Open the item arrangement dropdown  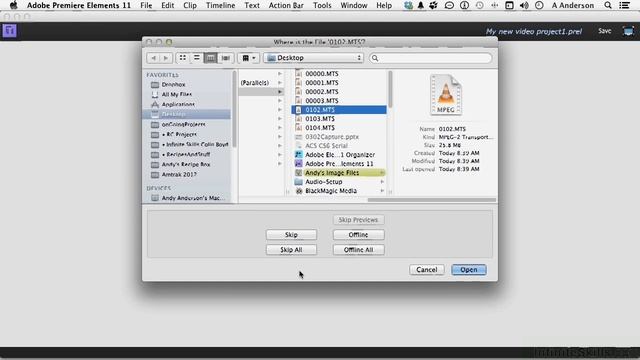pyautogui.click(x=249, y=58)
